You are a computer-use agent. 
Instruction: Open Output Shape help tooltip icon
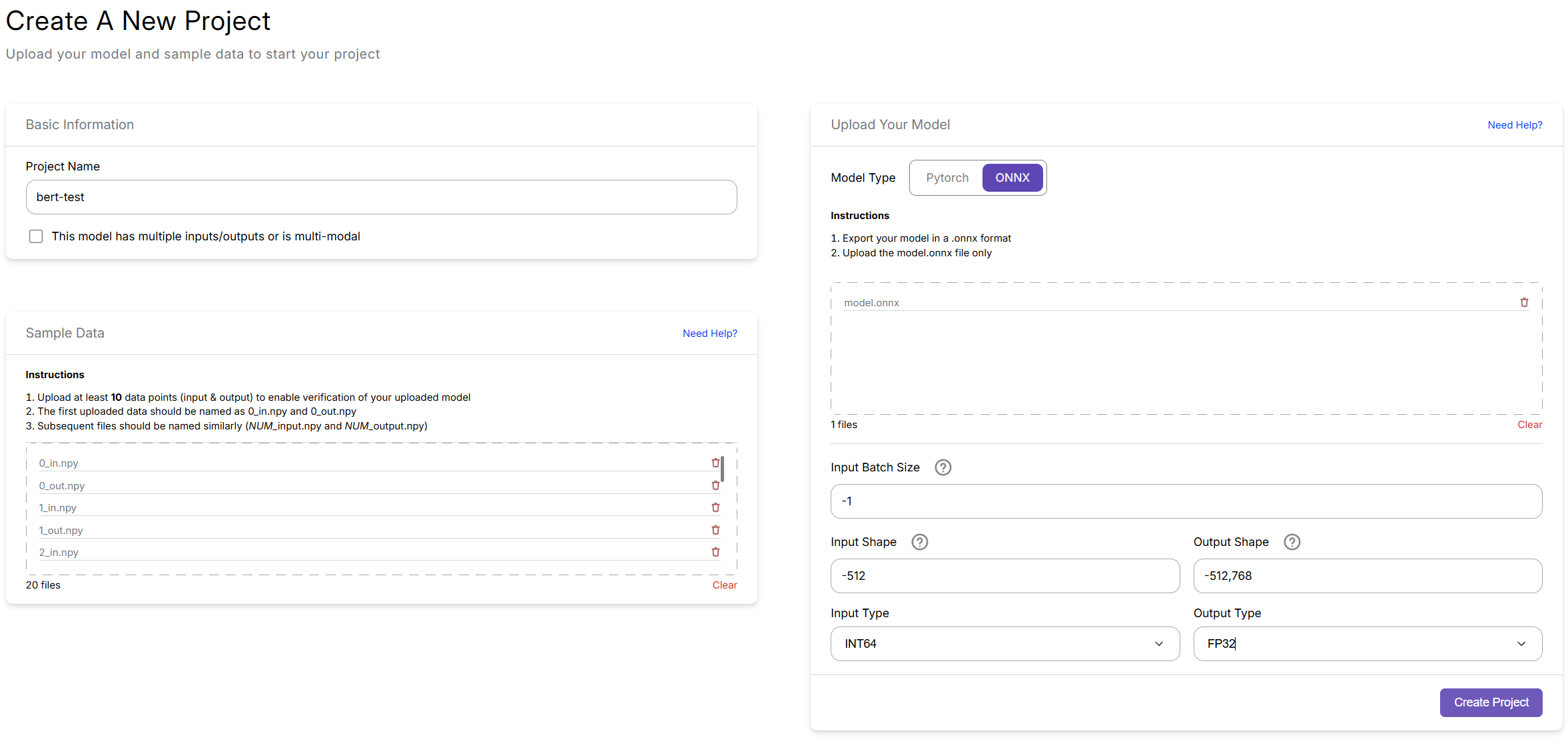(1292, 542)
